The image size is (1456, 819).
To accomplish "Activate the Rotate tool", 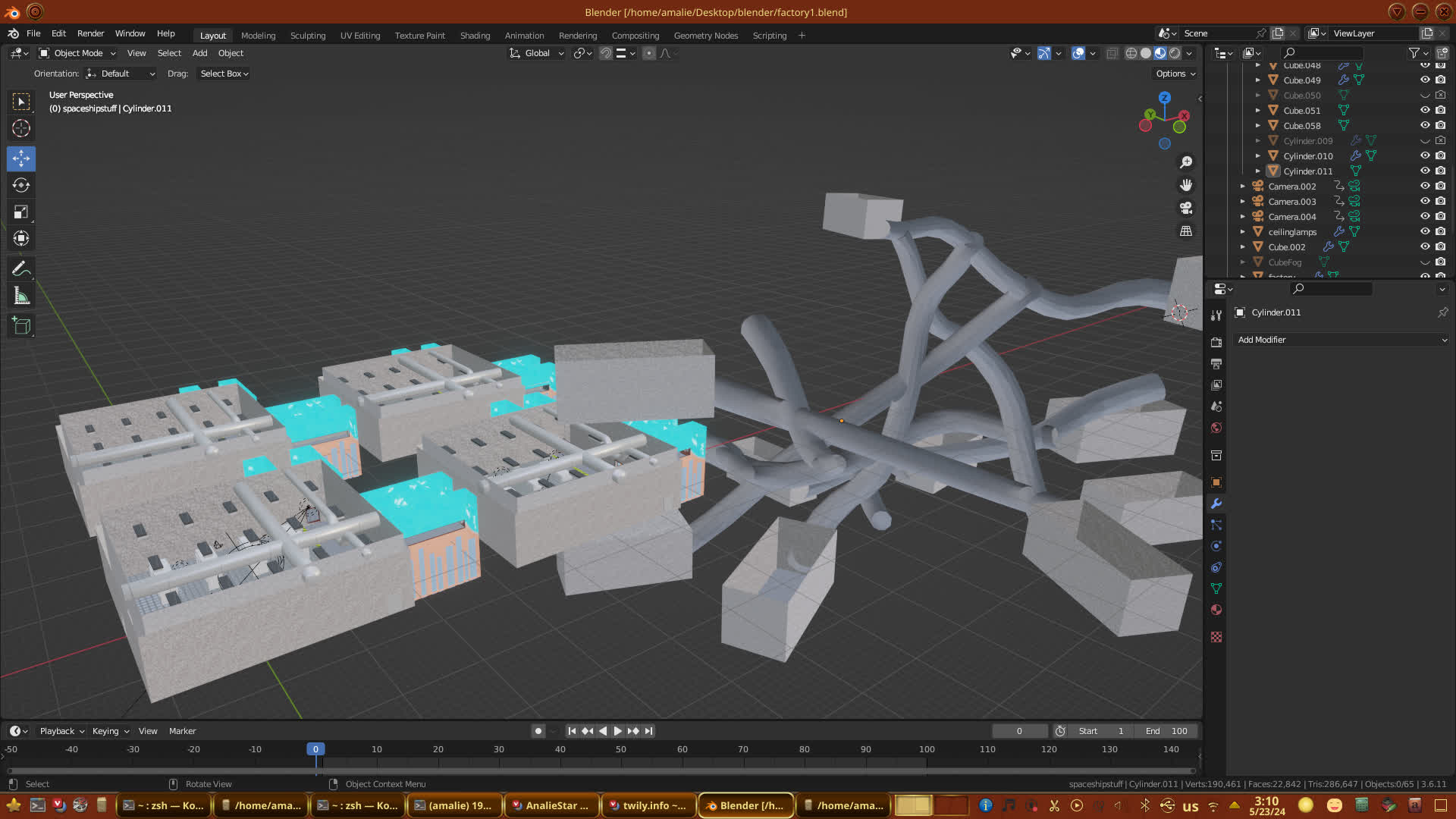I will point(21,185).
